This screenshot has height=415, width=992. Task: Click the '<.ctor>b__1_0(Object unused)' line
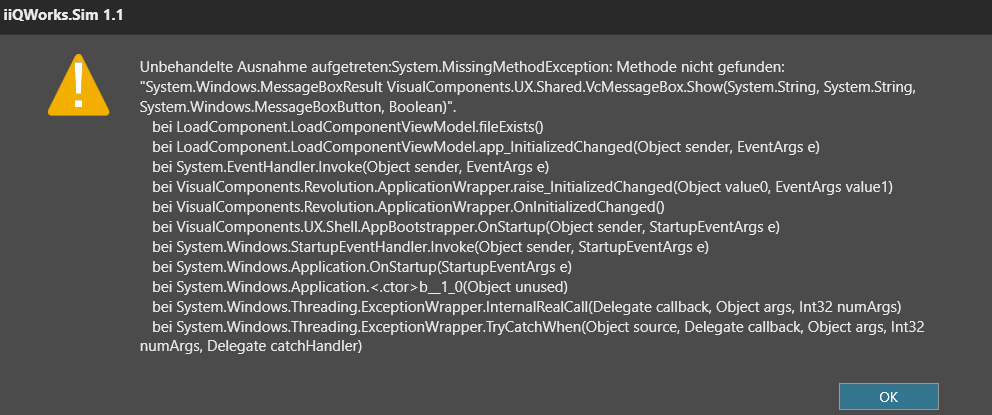pos(360,287)
